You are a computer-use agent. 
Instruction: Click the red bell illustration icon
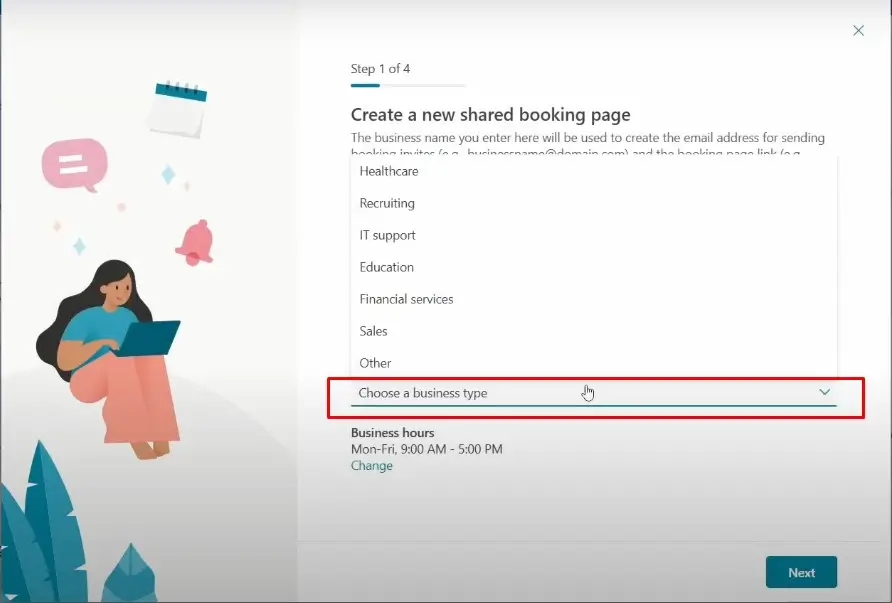point(193,242)
